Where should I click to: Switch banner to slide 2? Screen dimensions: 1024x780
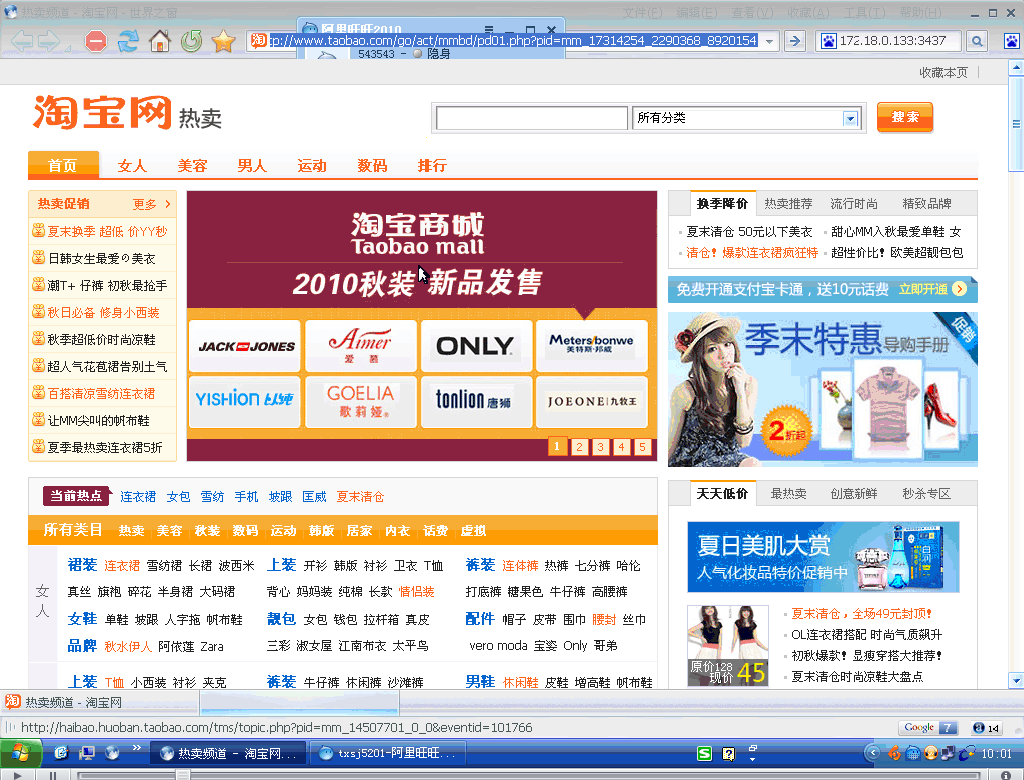(579, 447)
